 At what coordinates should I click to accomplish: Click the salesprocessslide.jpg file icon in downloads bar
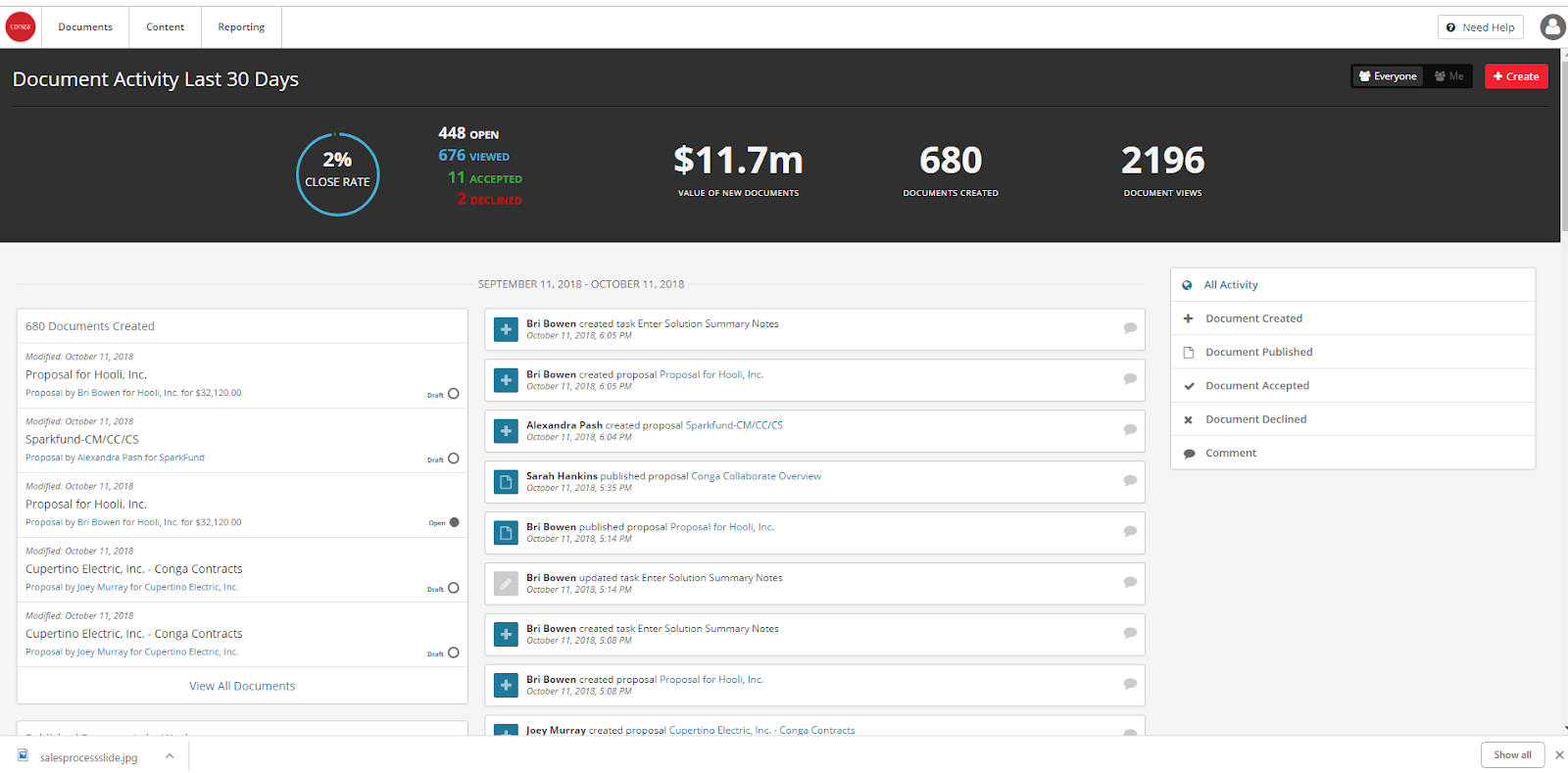tap(24, 756)
